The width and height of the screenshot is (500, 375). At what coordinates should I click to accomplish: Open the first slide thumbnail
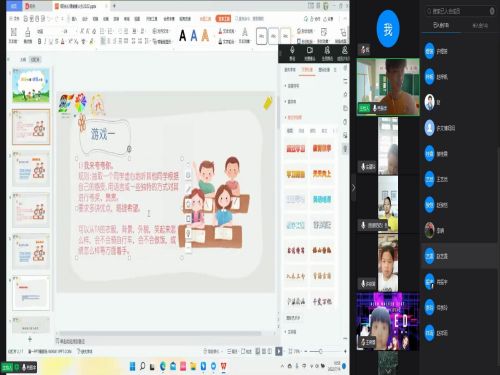31,86
